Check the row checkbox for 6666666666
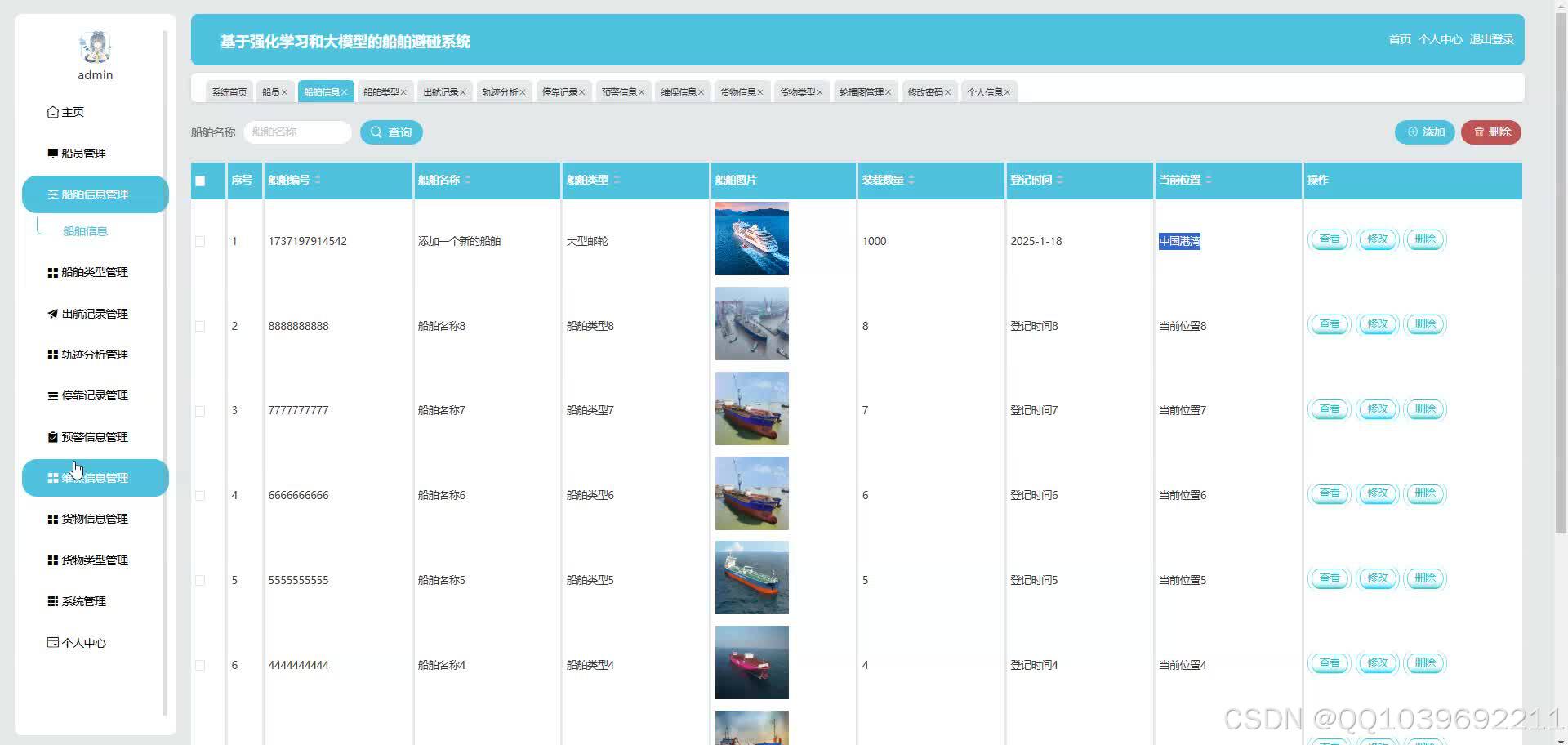The height and width of the screenshot is (745, 1568). pos(200,496)
